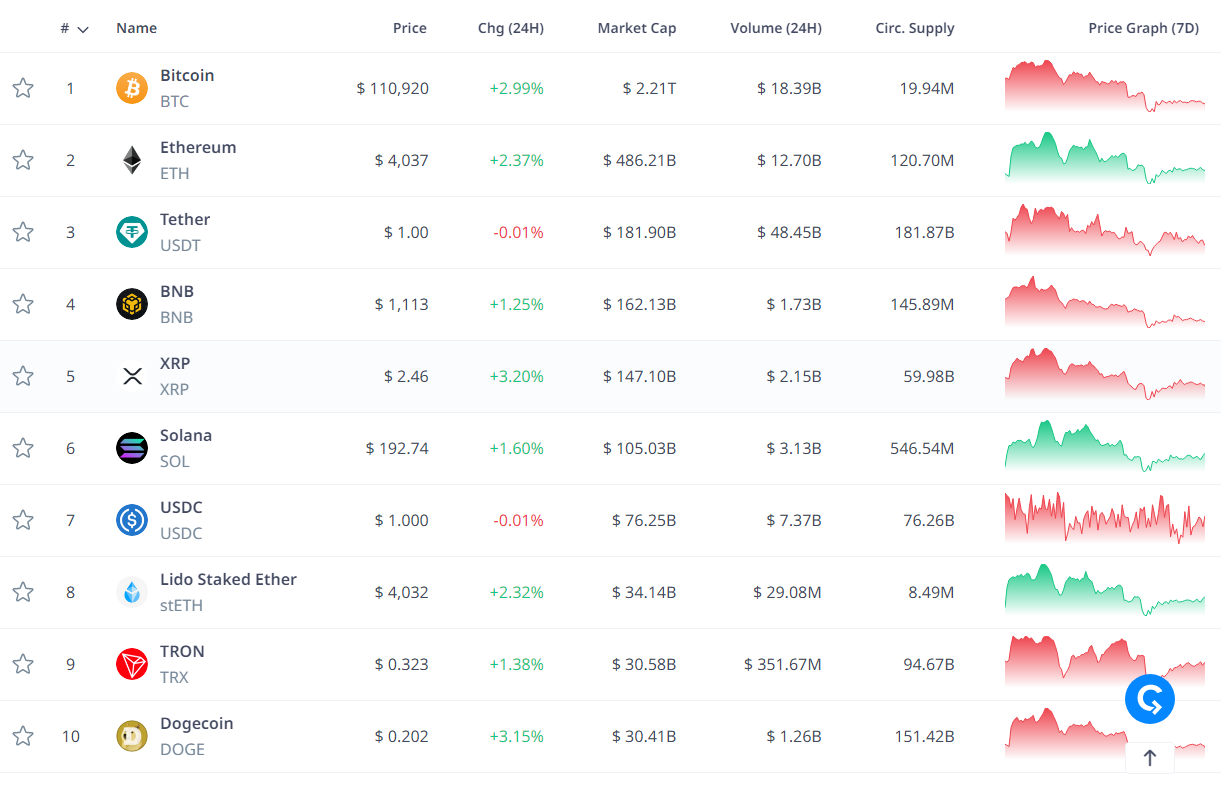Screen dimensions: 1227x785
Task: Sort by the Price column header
Action: pos(409,28)
